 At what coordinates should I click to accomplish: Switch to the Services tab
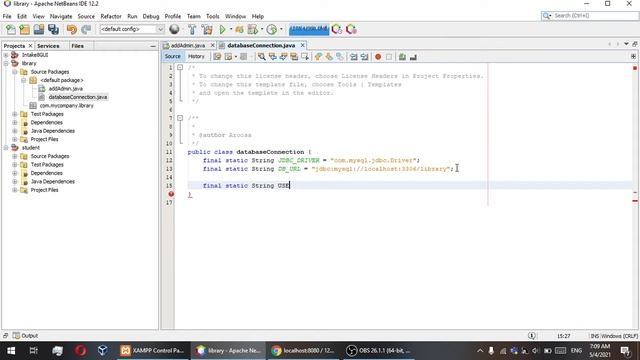click(48, 46)
